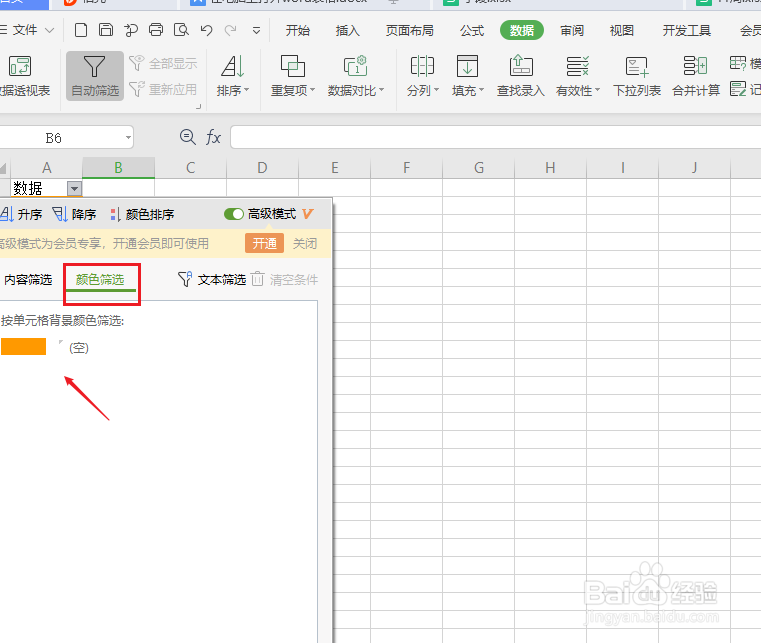Viewport: 761px width, 643px height.
Task: Click 重新应用 in the ribbon
Action: [164, 89]
